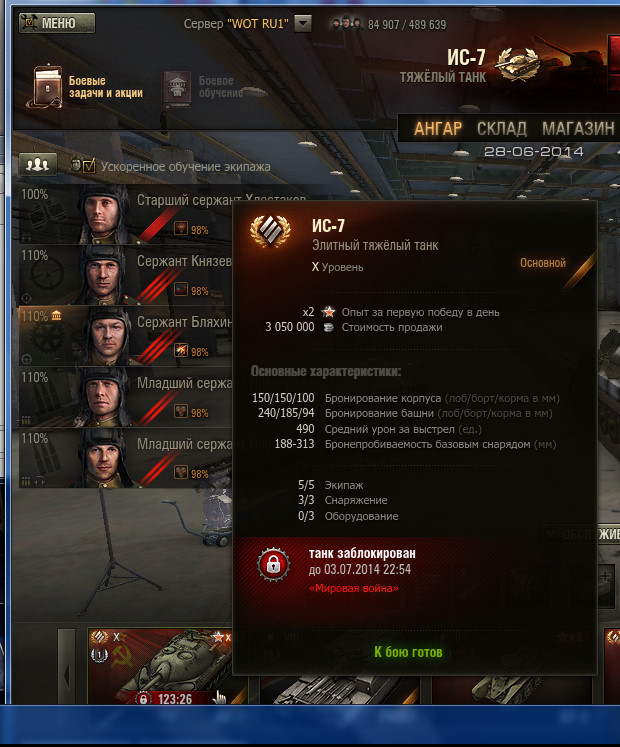Switch to the СКЛАД tab

click(x=502, y=129)
